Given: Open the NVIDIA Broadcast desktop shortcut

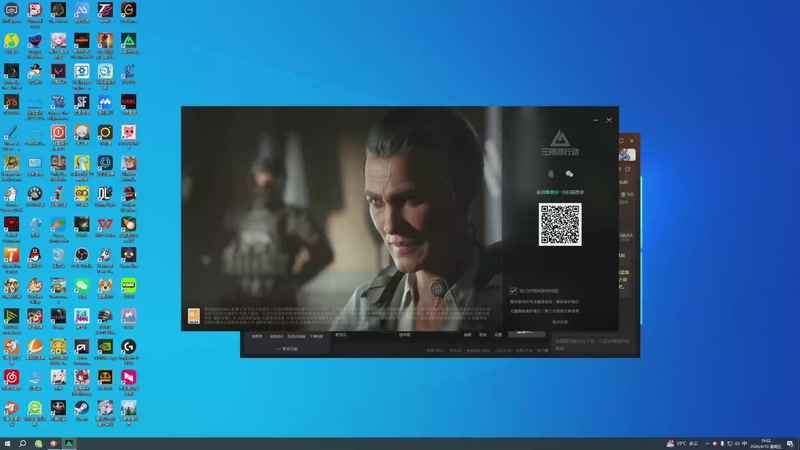Looking at the screenshot, I should pos(11,319).
